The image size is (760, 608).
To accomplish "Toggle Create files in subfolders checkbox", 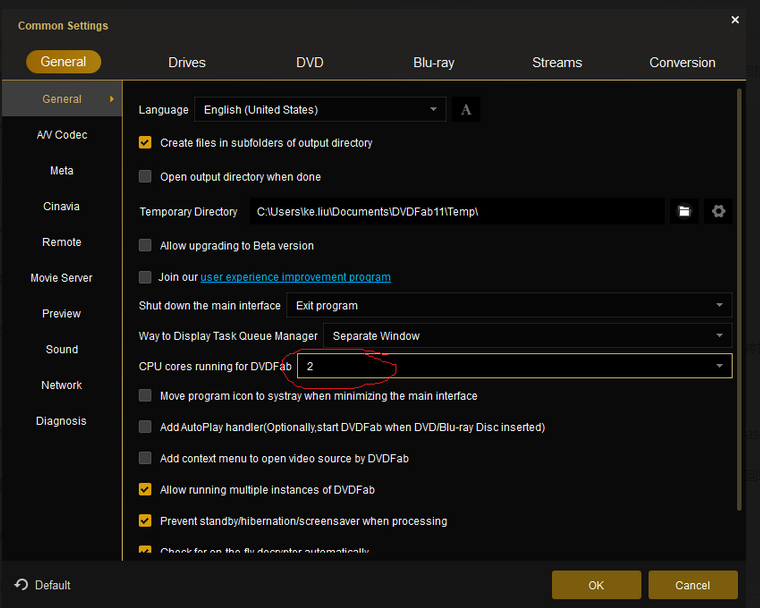I will point(145,143).
